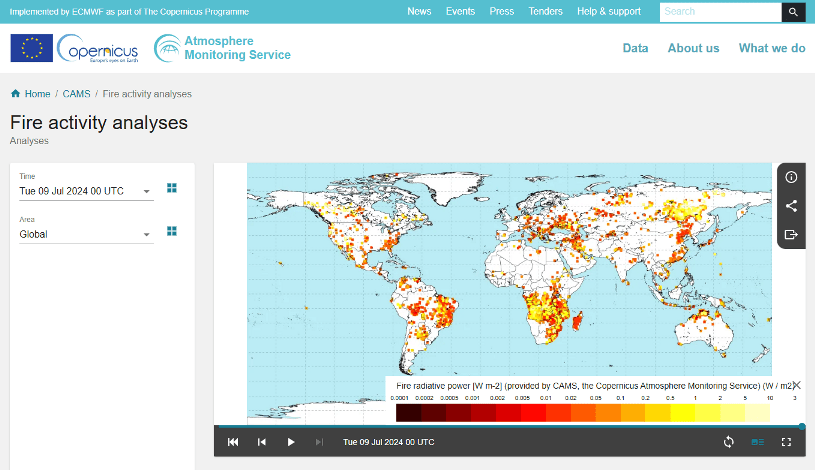Click the info icon beside the map
Screen dimensions: 815x470
(791, 177)
